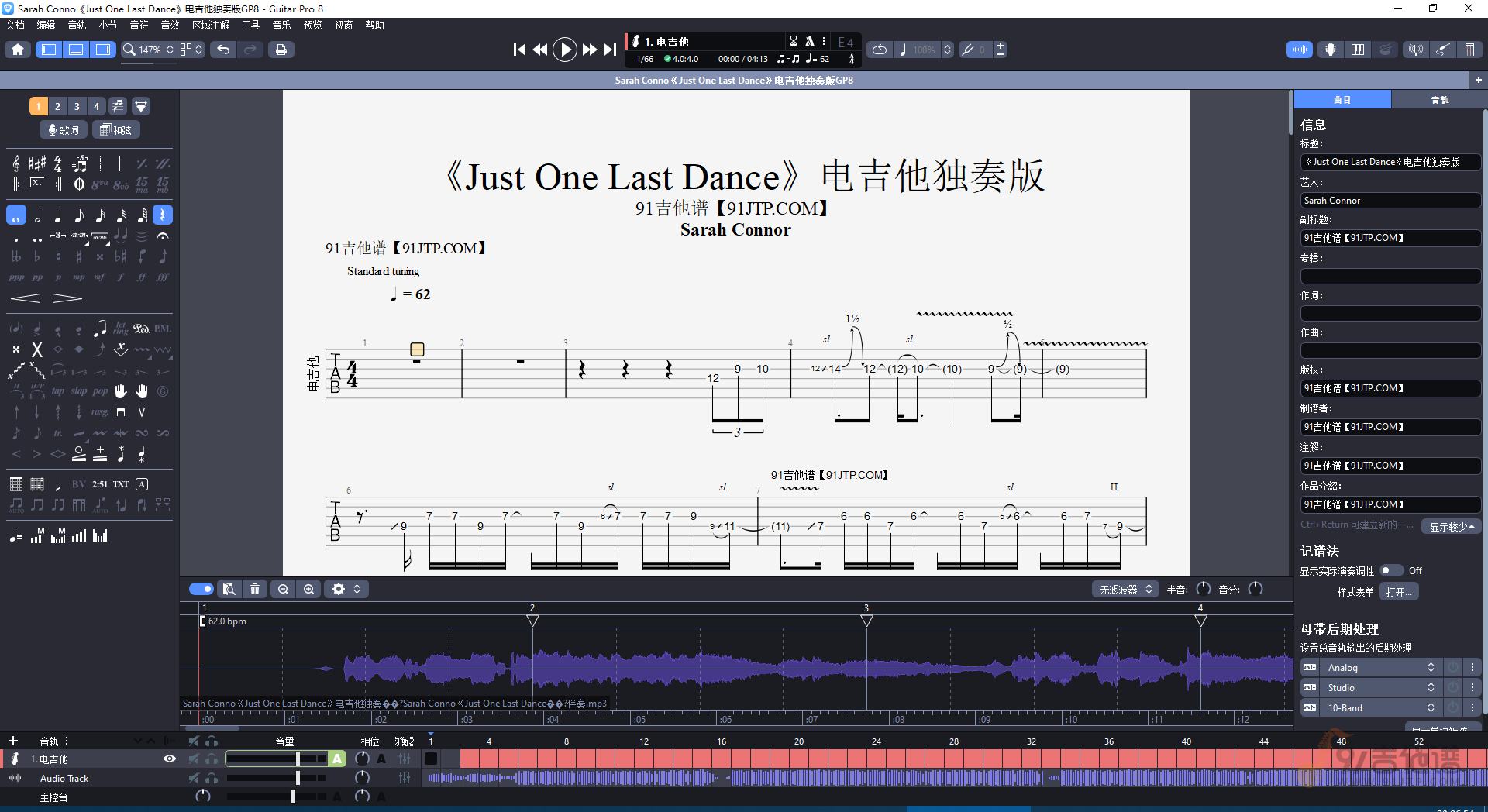Select the treble clef icon in the palette
Screen dimensions: 1488x812
tap(16, 163)
